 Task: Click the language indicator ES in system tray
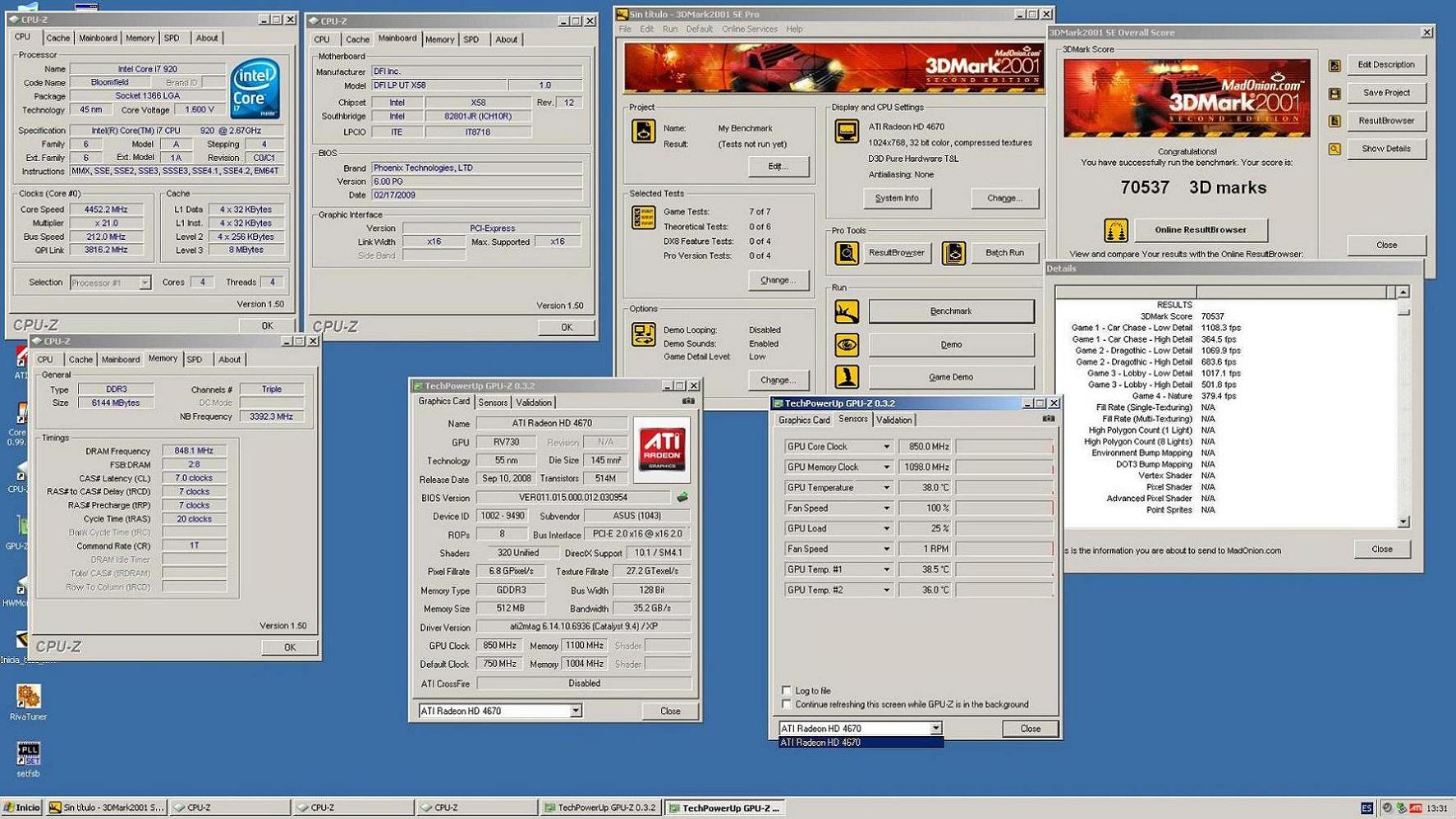pos(1366,808)
